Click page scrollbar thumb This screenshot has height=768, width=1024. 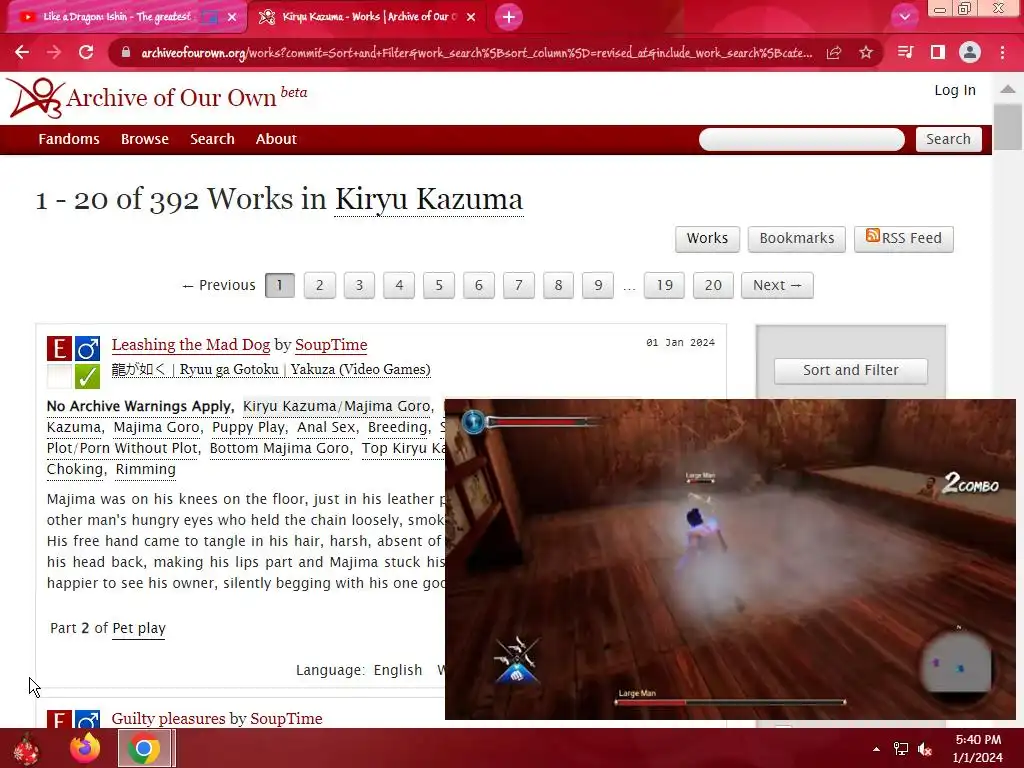1008,127
